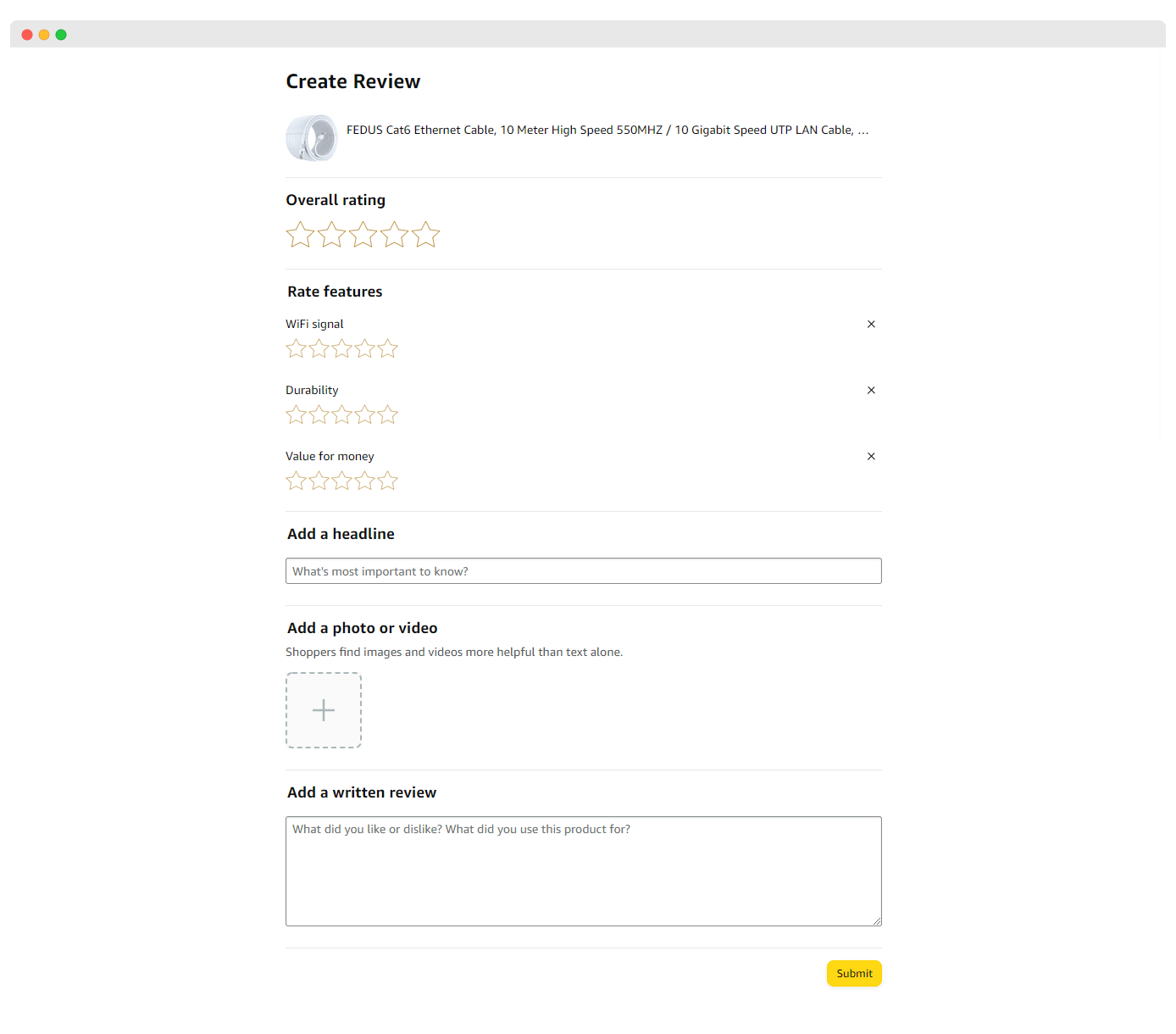
Task: Select the first star under Overall rating
Action: pyautogui.click(x=300, y=235)
